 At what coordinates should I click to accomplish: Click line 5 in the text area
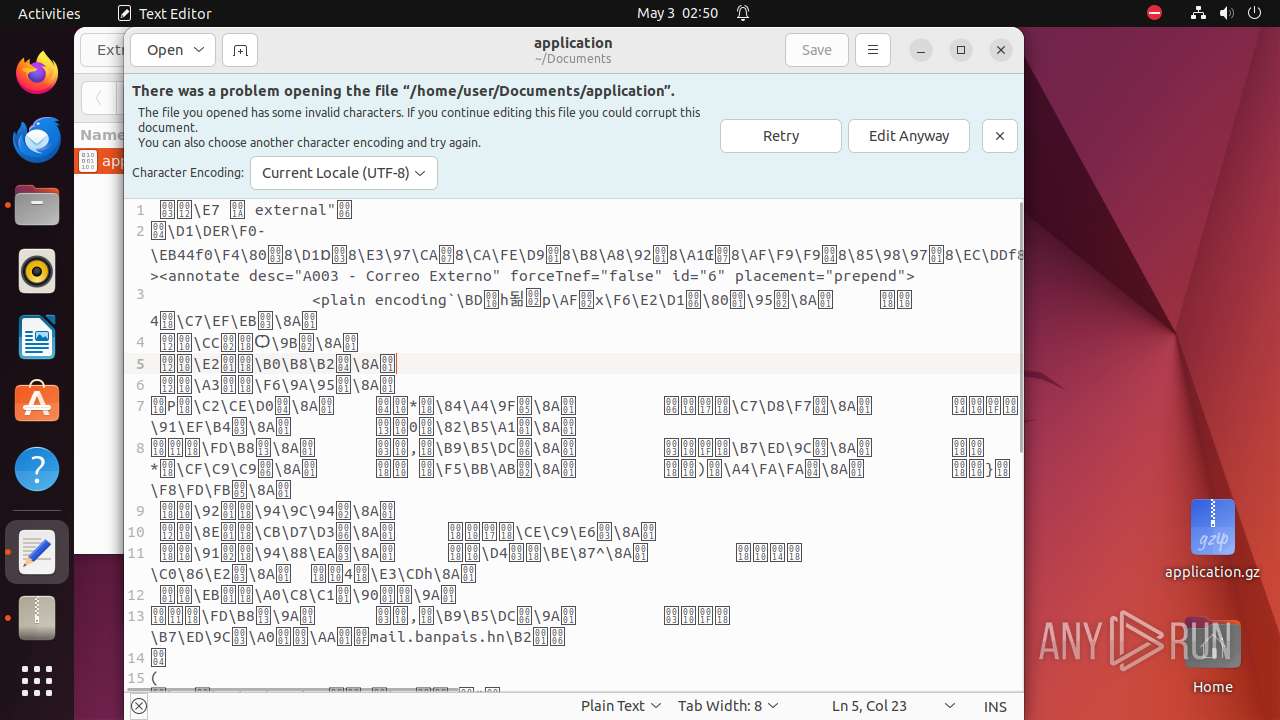click(586, 364)
